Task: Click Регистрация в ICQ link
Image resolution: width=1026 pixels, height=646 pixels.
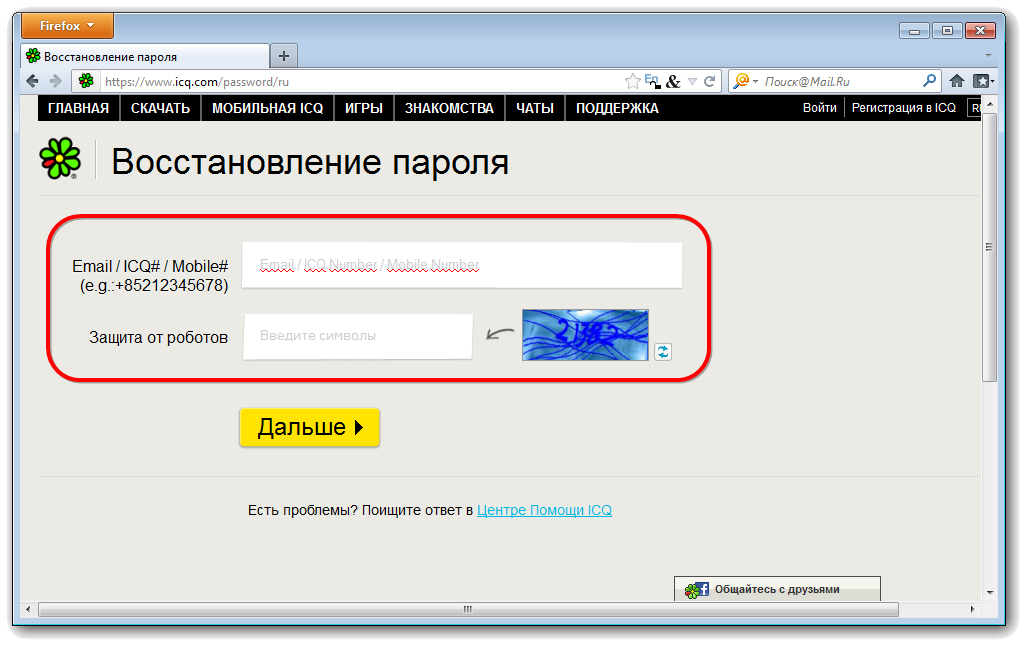Action: 904,108
